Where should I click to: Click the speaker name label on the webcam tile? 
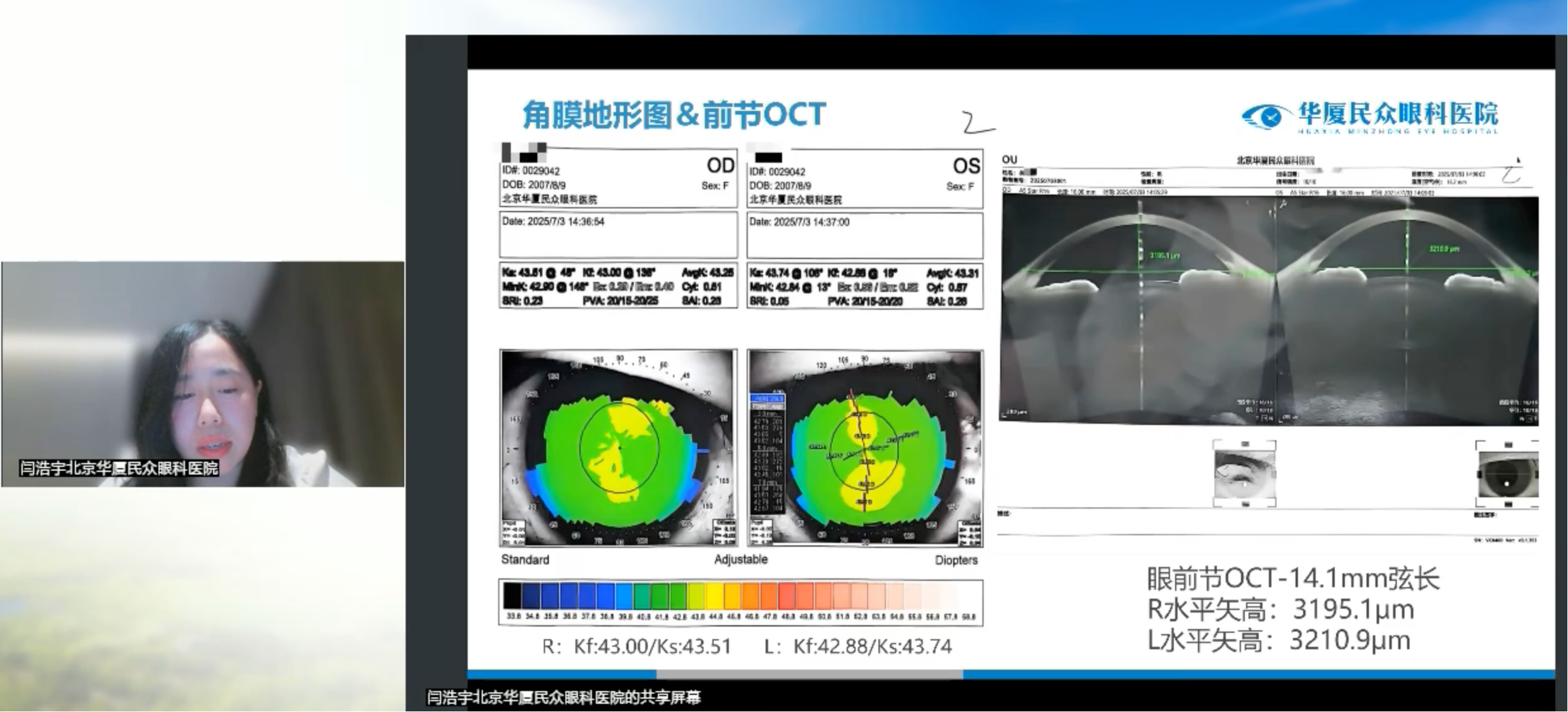click(119, 469)
